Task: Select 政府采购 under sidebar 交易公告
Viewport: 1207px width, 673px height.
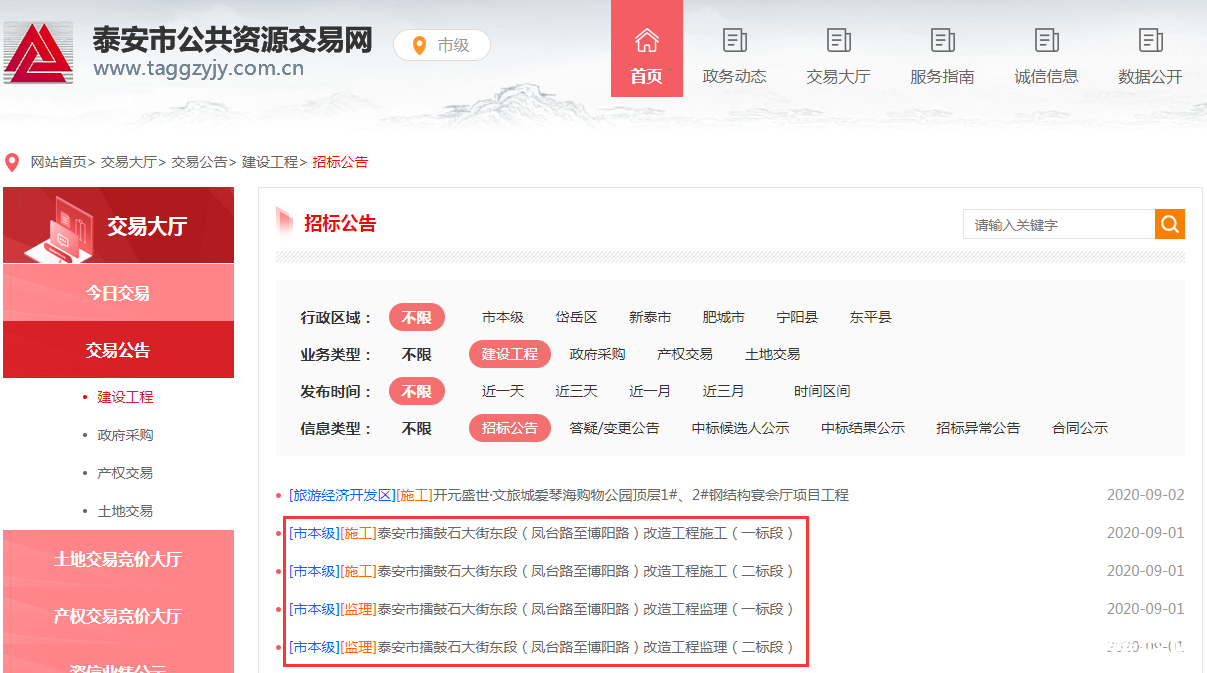Action: pos(125,435)
